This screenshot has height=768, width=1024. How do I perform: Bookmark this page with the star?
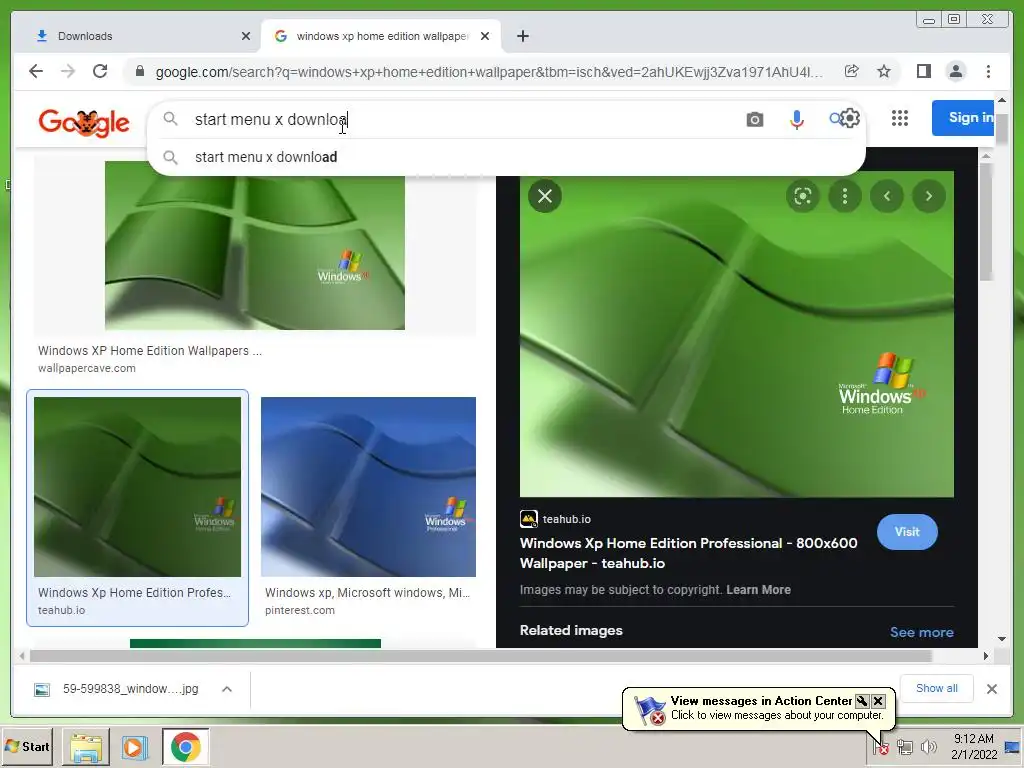point(884,71)
